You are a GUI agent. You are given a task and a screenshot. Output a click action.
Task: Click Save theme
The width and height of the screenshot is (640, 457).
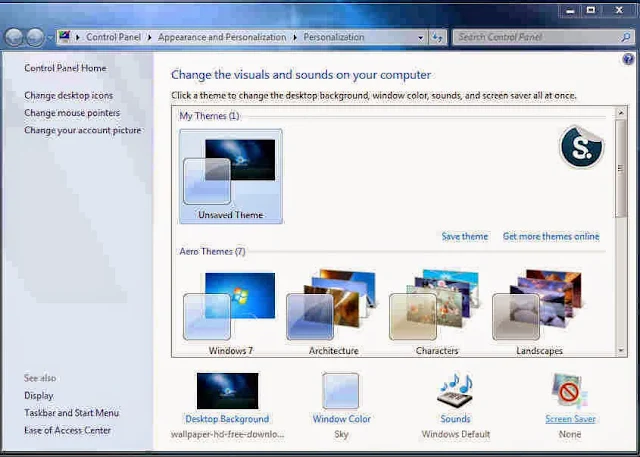click(x=464, y=236)
